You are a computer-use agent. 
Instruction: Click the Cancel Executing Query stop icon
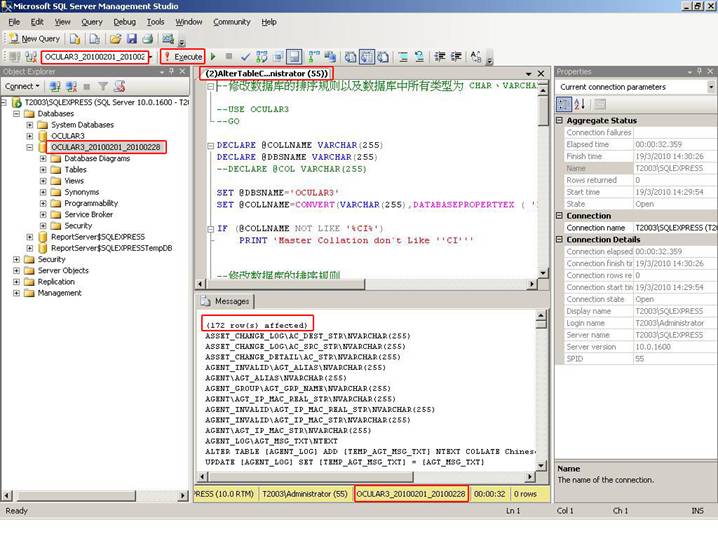point(229,57)
